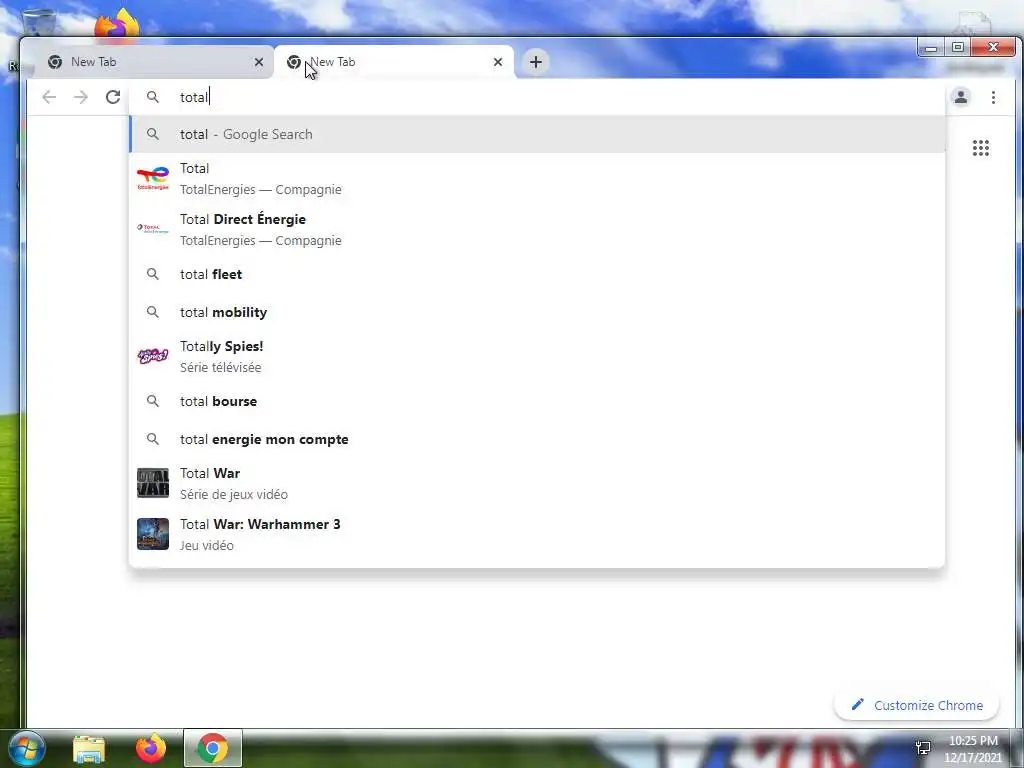
Task: Select the Totally Spies! suggestion
Action: 537,357
